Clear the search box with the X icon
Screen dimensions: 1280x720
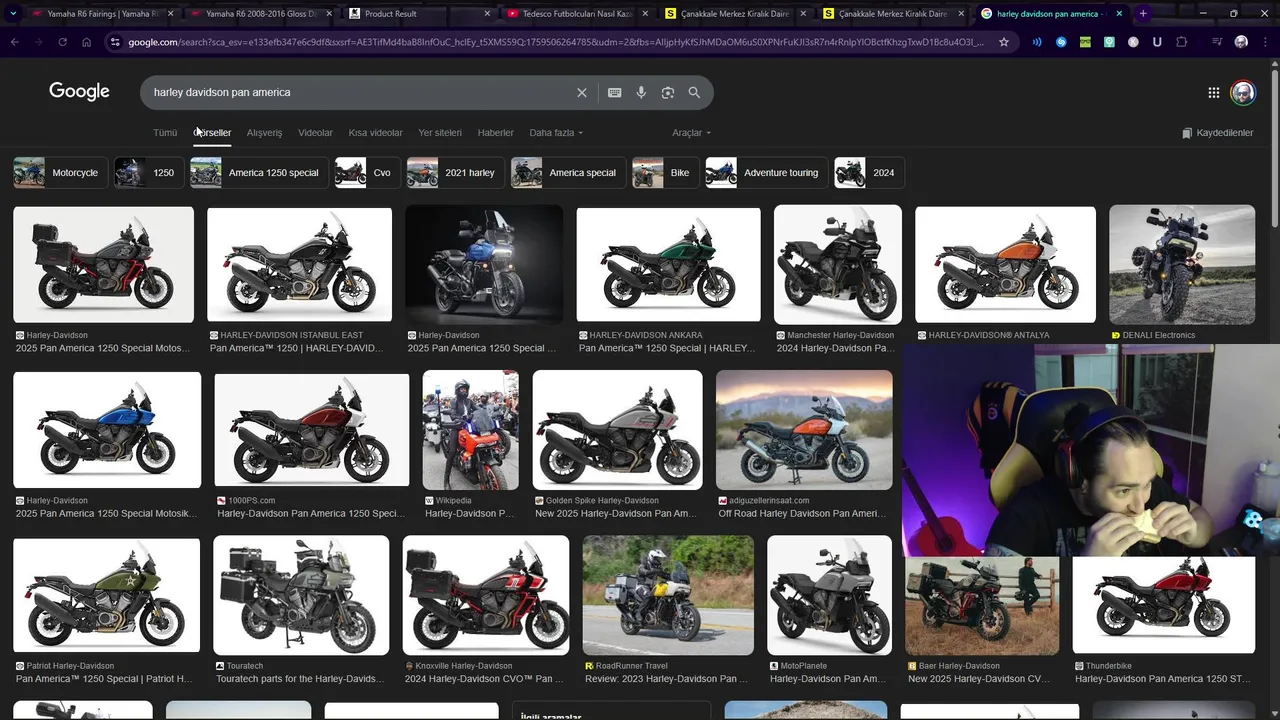point(582,92)
